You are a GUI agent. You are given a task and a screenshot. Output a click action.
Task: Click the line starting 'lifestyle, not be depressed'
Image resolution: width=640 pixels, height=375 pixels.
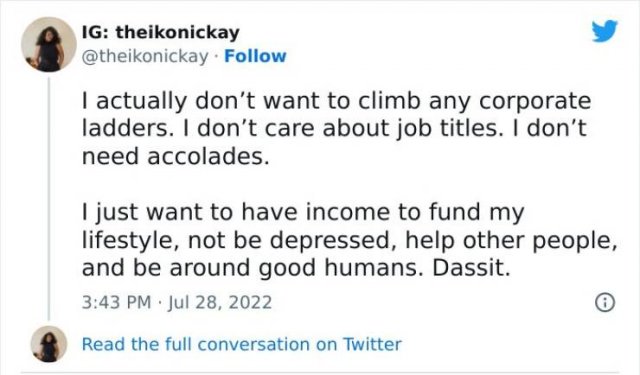click(349, 240)
